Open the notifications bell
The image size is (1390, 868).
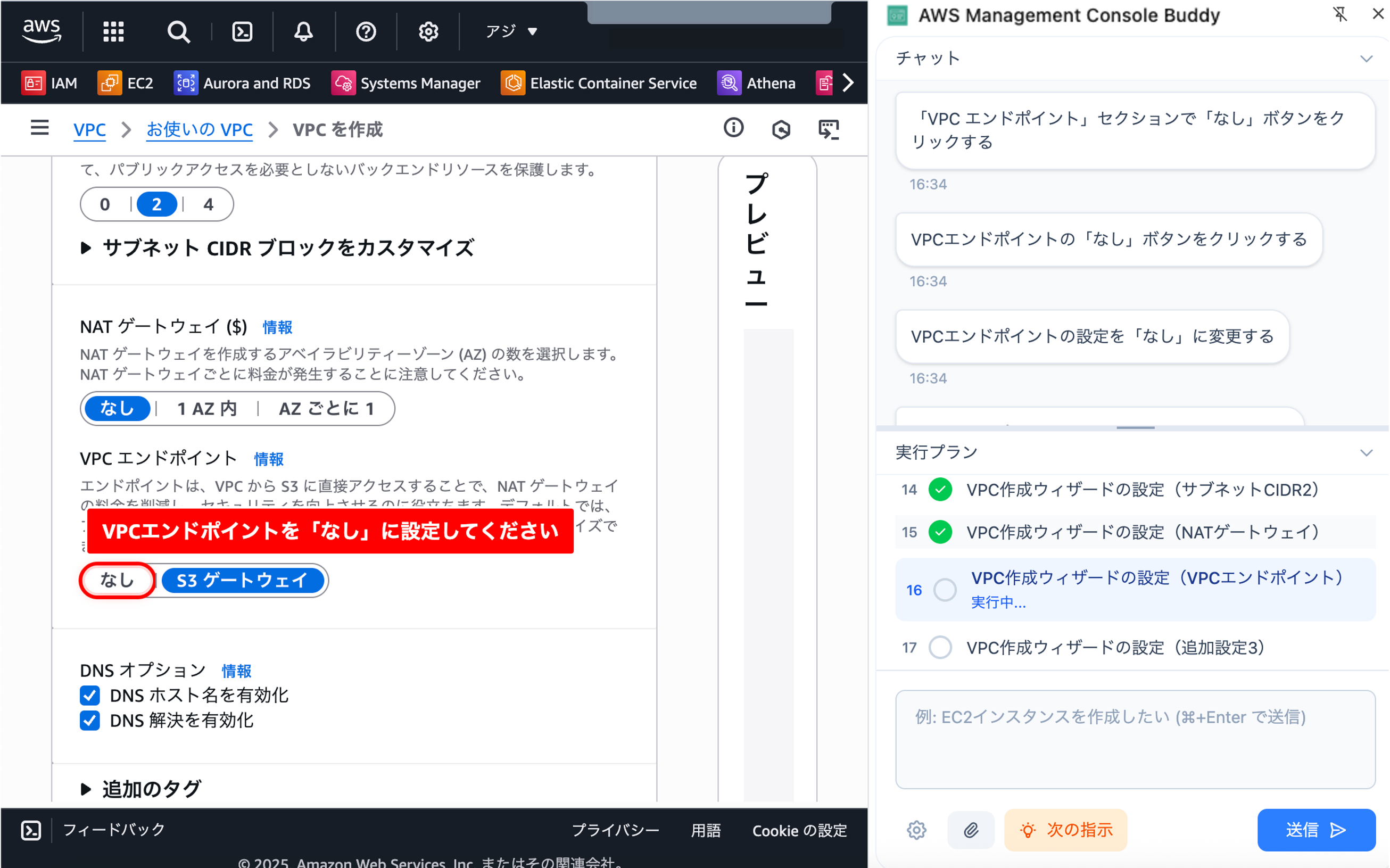pyautogui.click(x=303, y=31)
